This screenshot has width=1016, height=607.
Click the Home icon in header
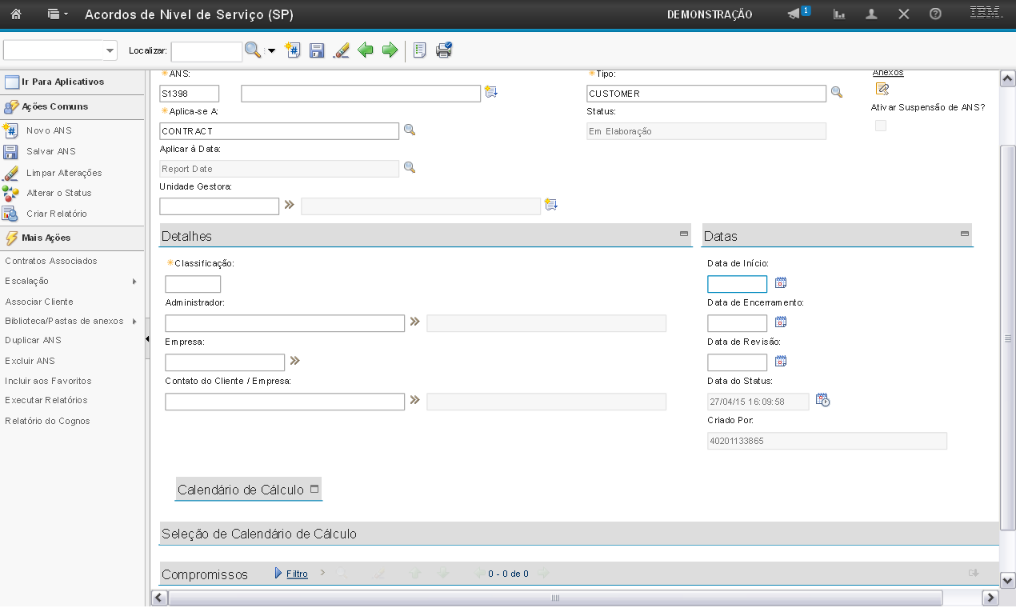tap(16, 14)
